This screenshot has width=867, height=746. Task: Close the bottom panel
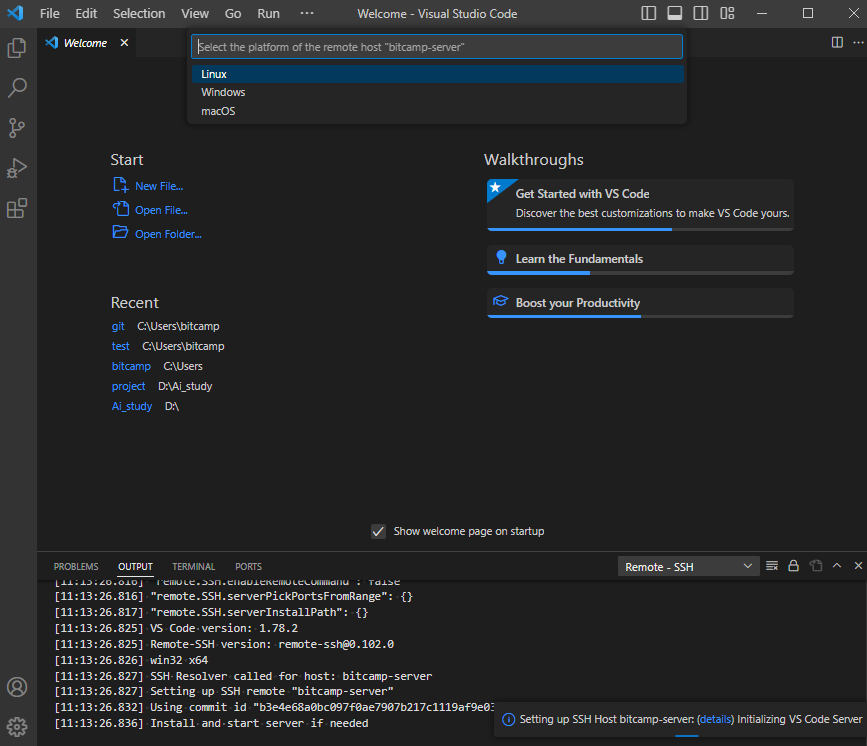pos(858,566)
